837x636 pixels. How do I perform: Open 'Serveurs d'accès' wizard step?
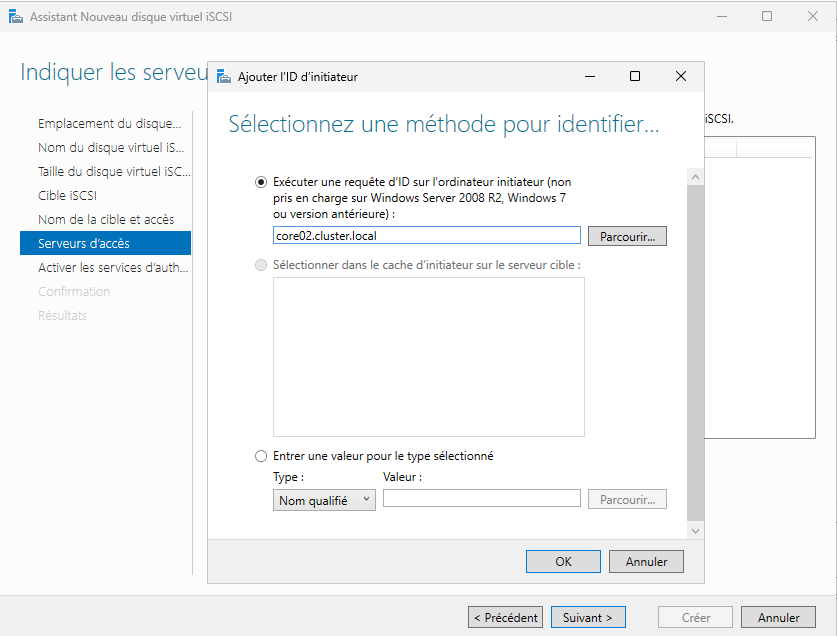click(84, 243)
